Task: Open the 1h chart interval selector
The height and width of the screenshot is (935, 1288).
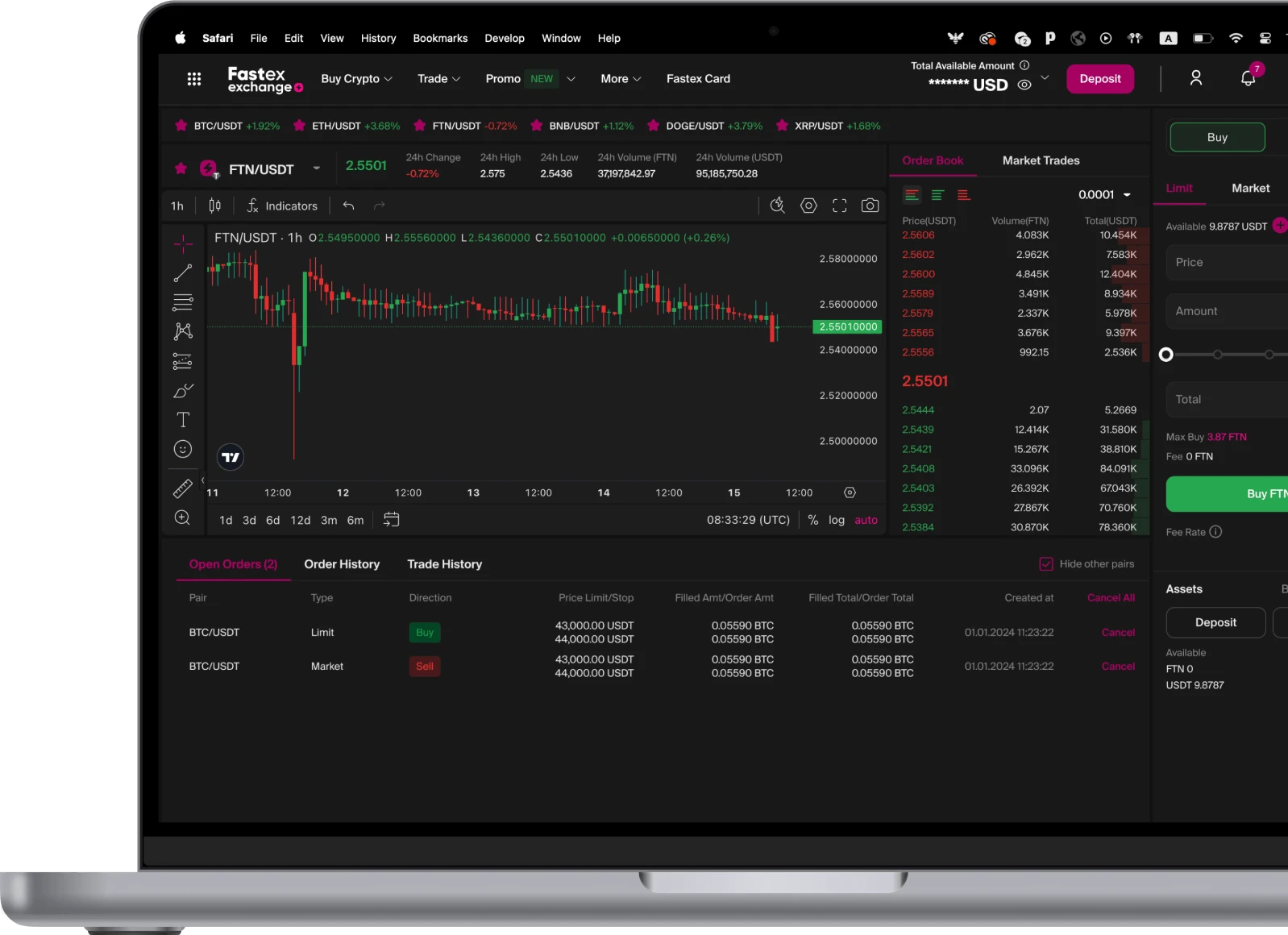Action: tap(177, 206)
